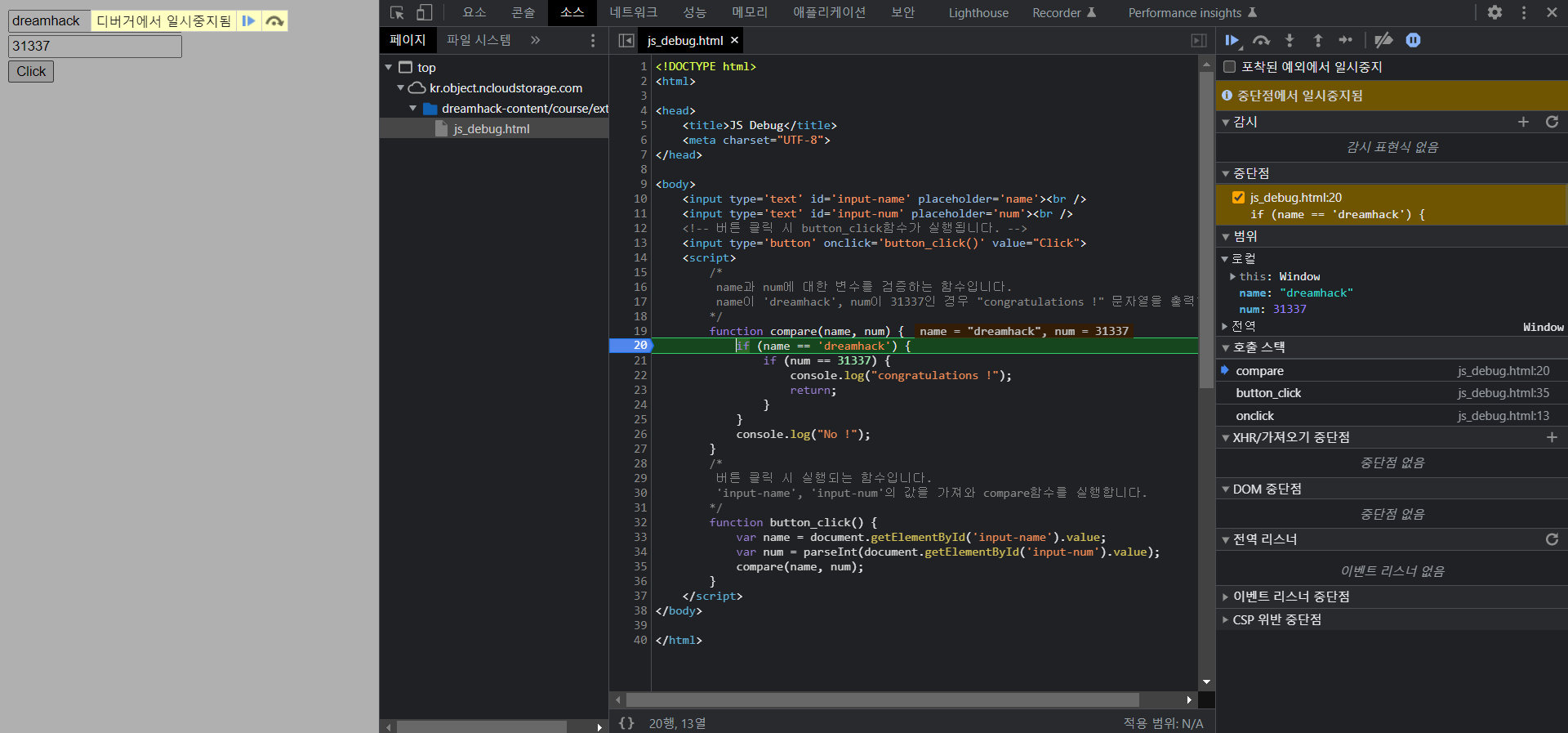Click the code editor horizontal scrollbar
The width and height of the screenshot is (1568, 733).
tap(882, 699)
